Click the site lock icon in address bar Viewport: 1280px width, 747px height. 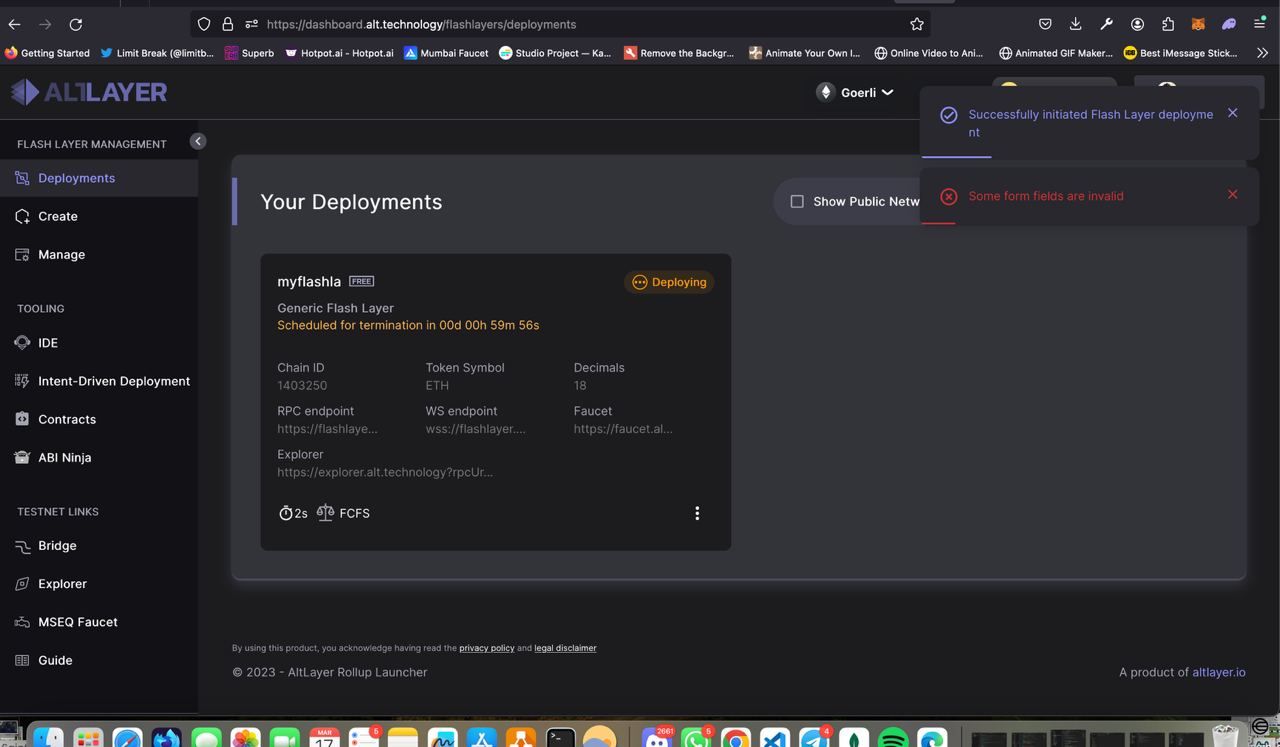coord(228,24)
